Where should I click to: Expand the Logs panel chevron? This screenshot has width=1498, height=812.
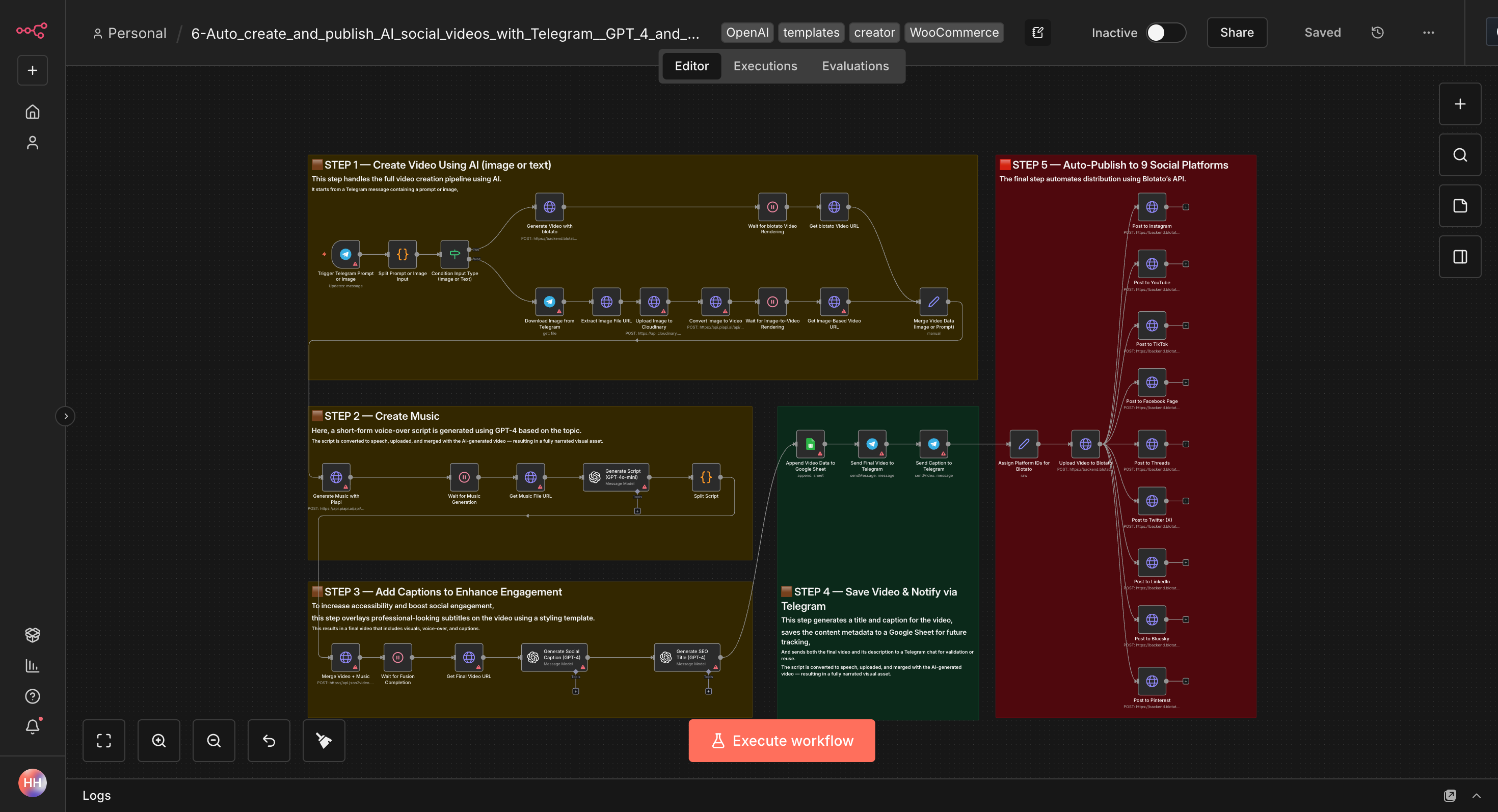1476,796
